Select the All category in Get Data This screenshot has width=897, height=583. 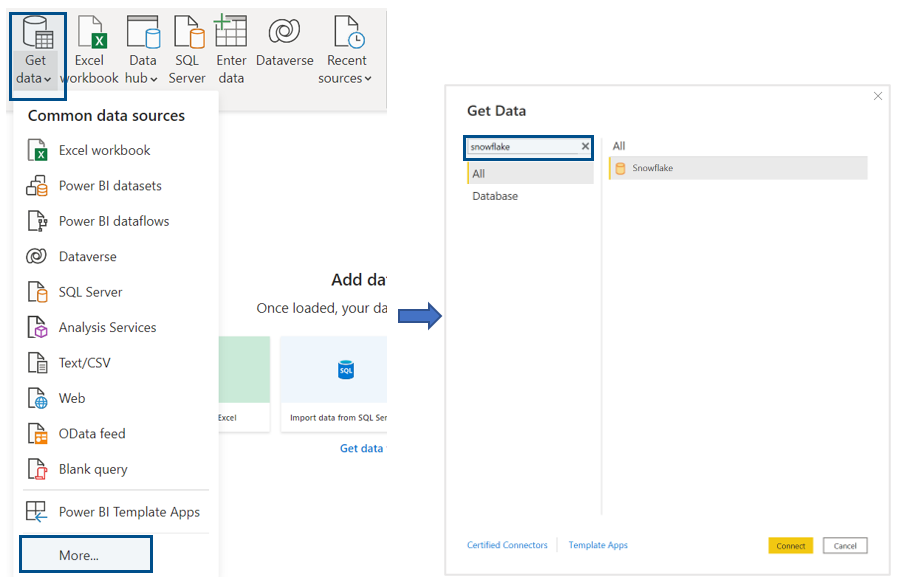tap(530, 174)
